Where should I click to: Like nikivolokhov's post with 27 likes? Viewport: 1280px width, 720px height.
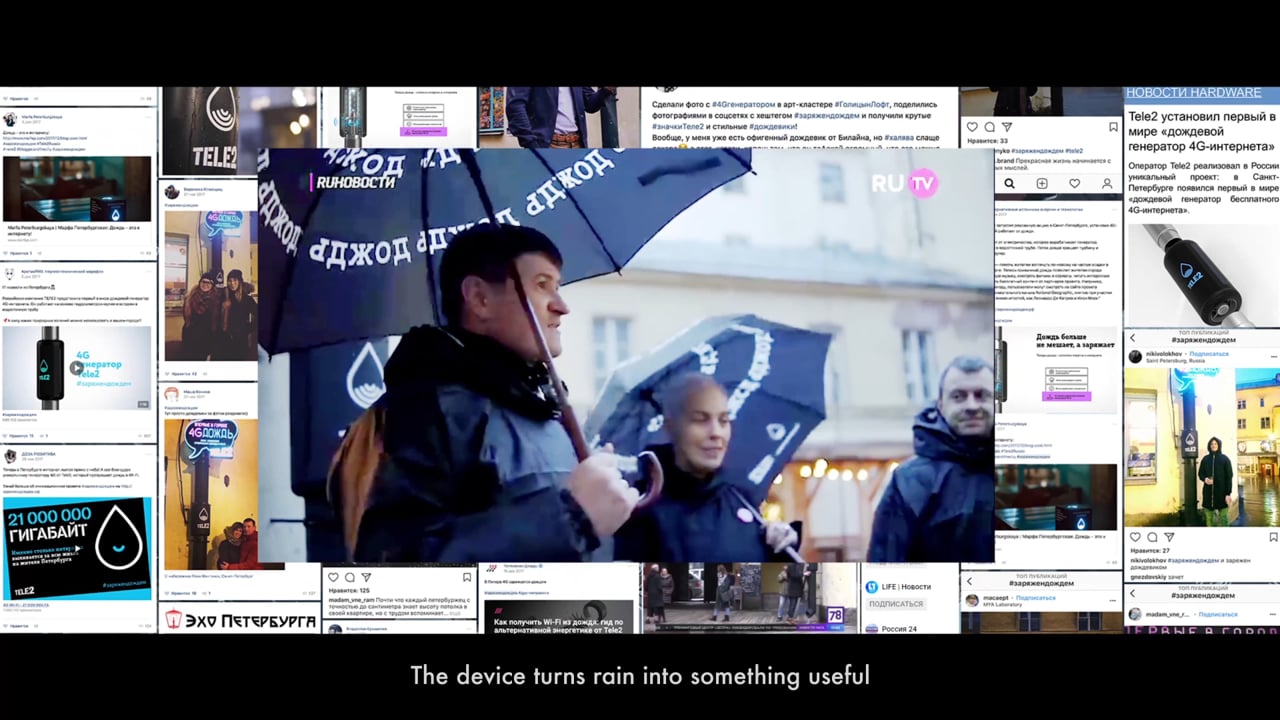coord(1135,537)
